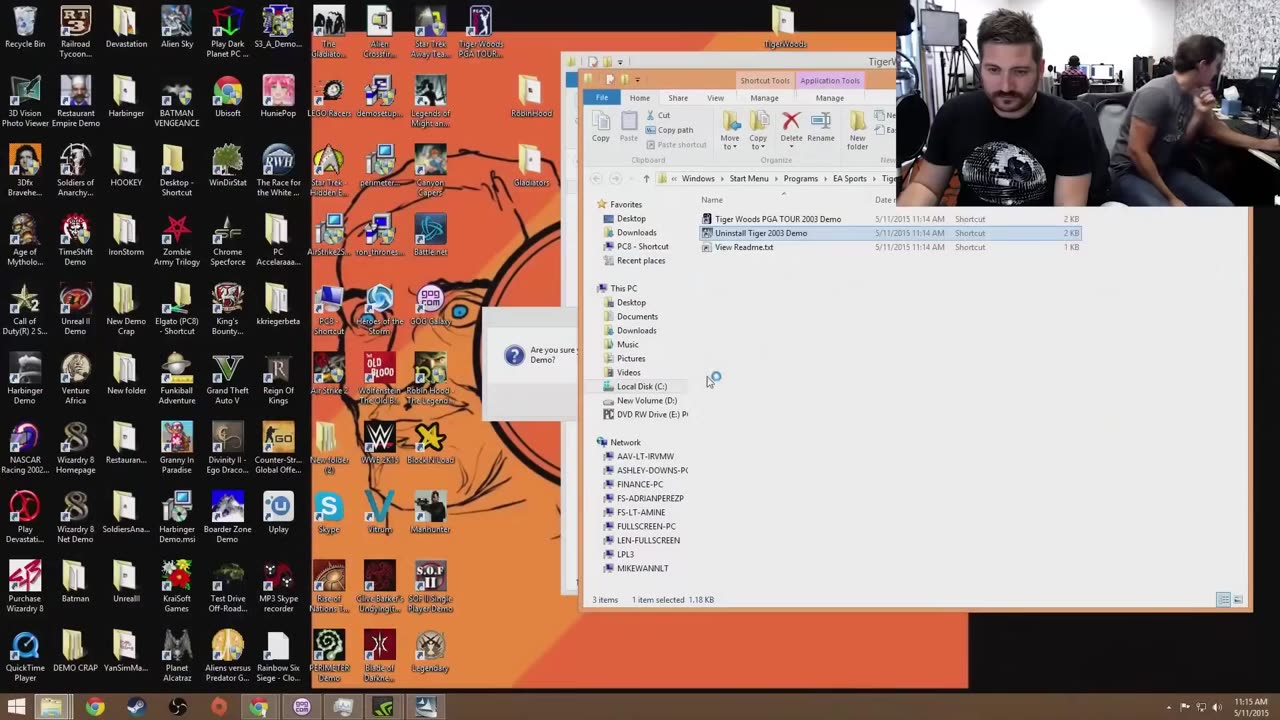
Task: Select the WWE 2K15 desktop icon
Action: (380, 444)
